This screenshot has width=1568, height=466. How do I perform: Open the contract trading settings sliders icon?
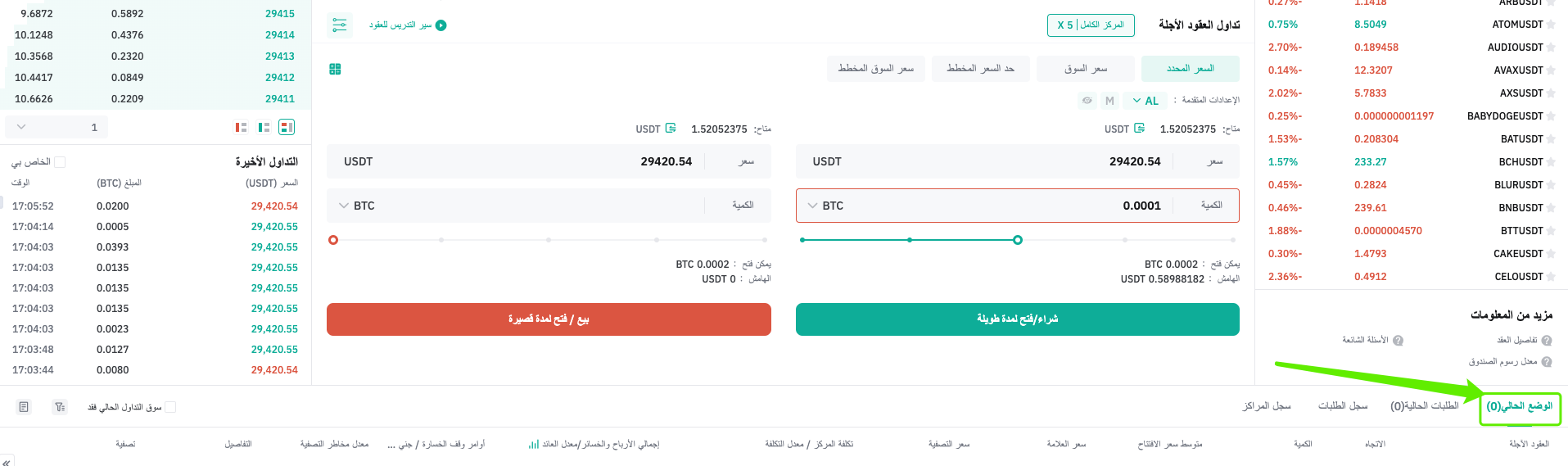[x=340, y=25]
